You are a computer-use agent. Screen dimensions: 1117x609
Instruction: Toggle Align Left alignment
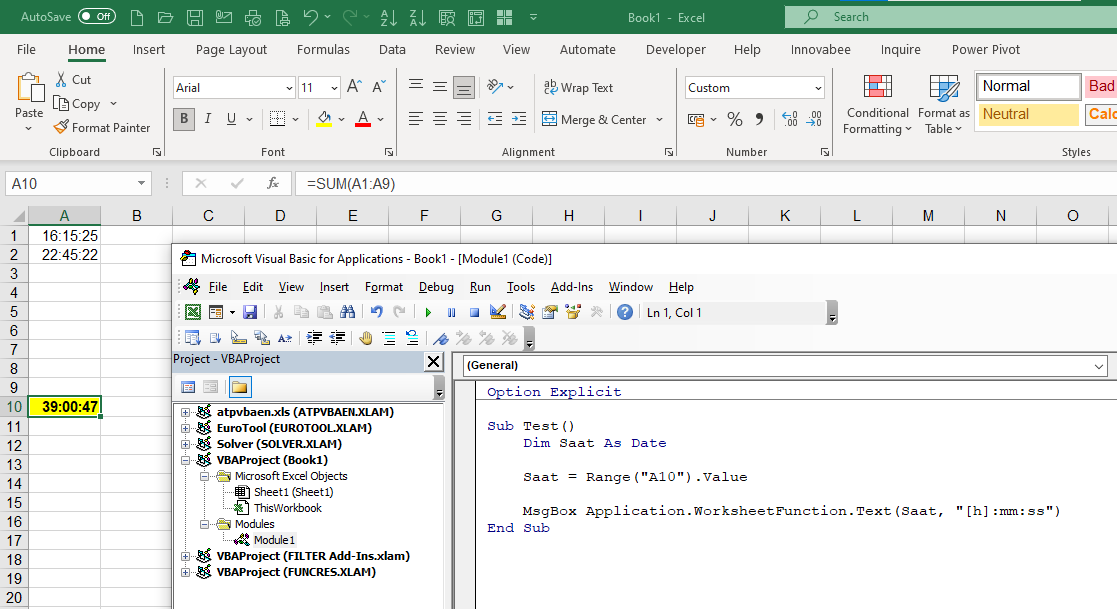coord(416,119)
